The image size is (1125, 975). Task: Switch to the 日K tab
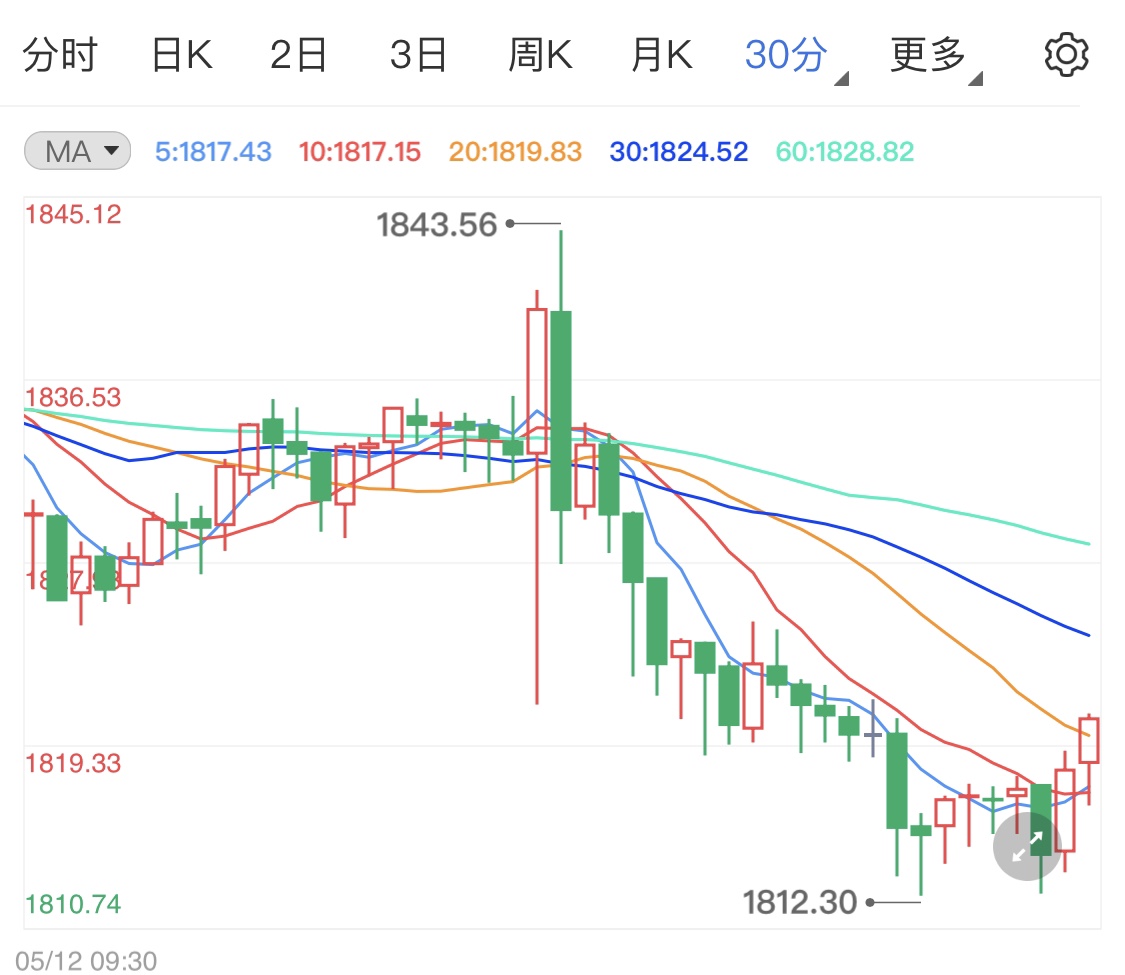[x=182, y=55]
